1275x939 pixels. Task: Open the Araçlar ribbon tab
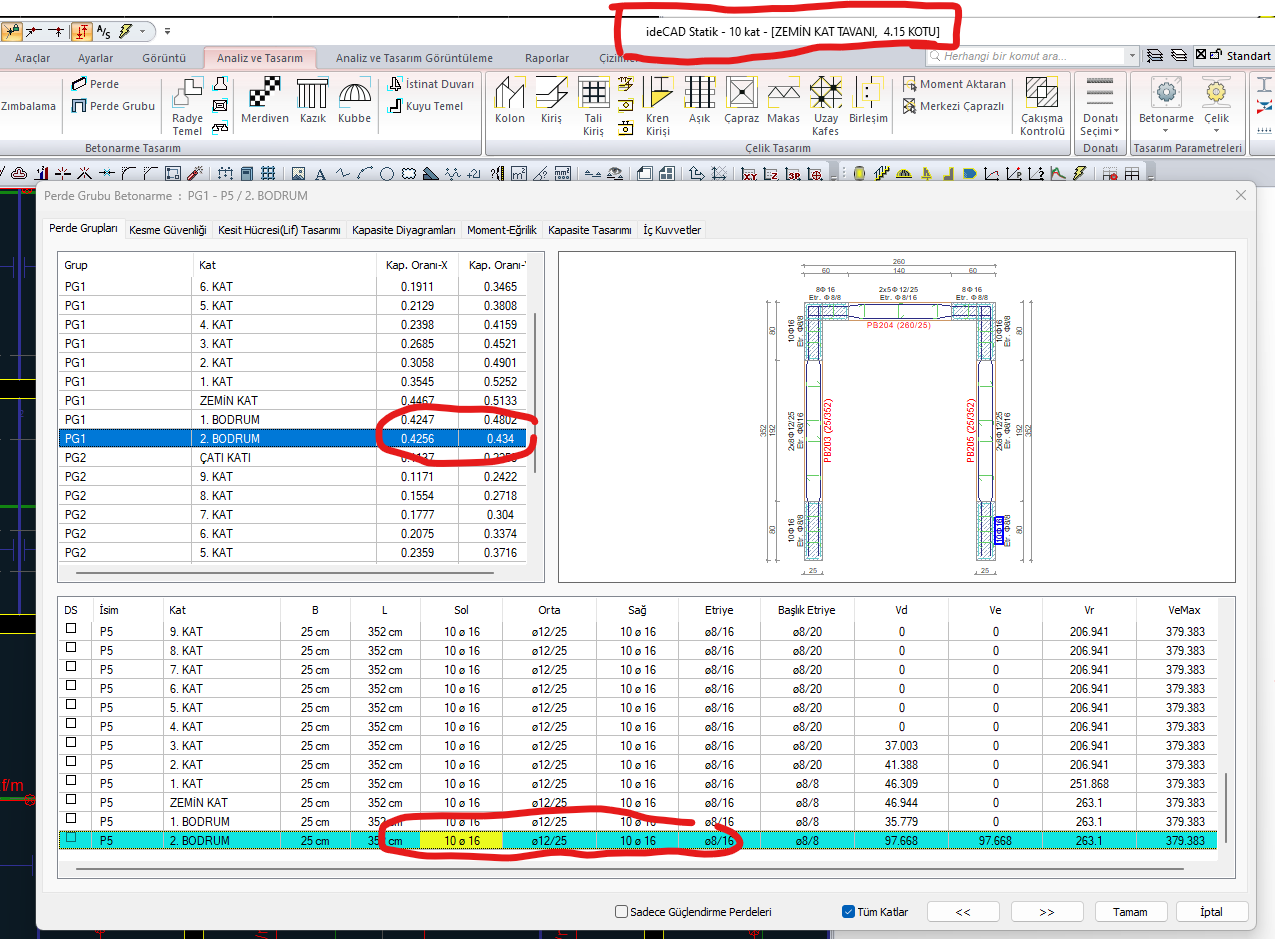point(32,58)
